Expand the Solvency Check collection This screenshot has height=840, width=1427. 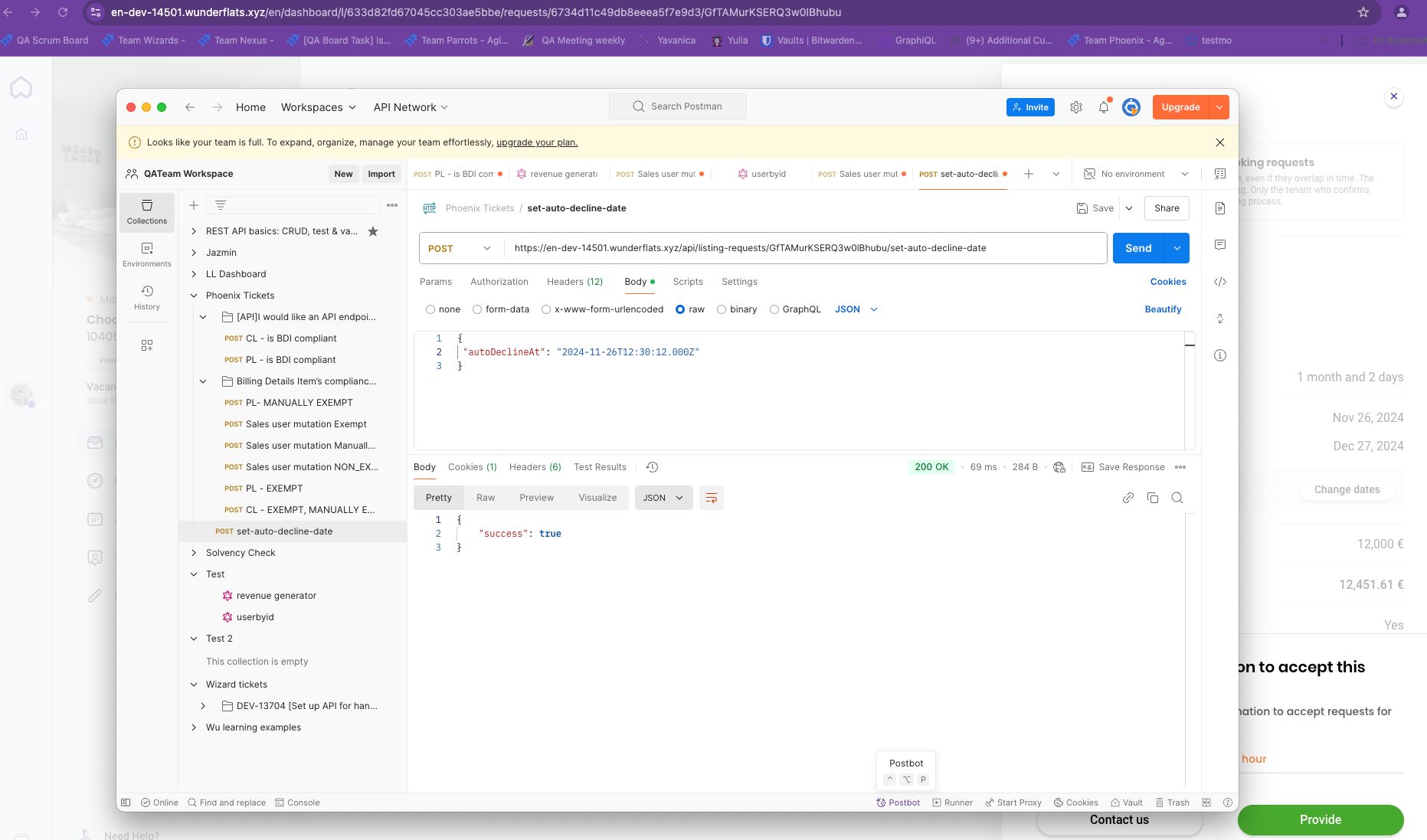coord(194,553)
